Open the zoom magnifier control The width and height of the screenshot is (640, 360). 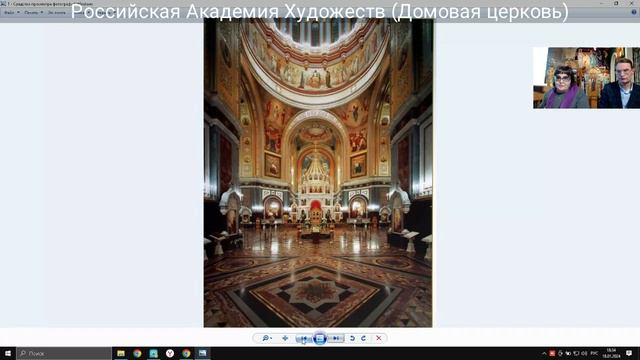point(267,338)
